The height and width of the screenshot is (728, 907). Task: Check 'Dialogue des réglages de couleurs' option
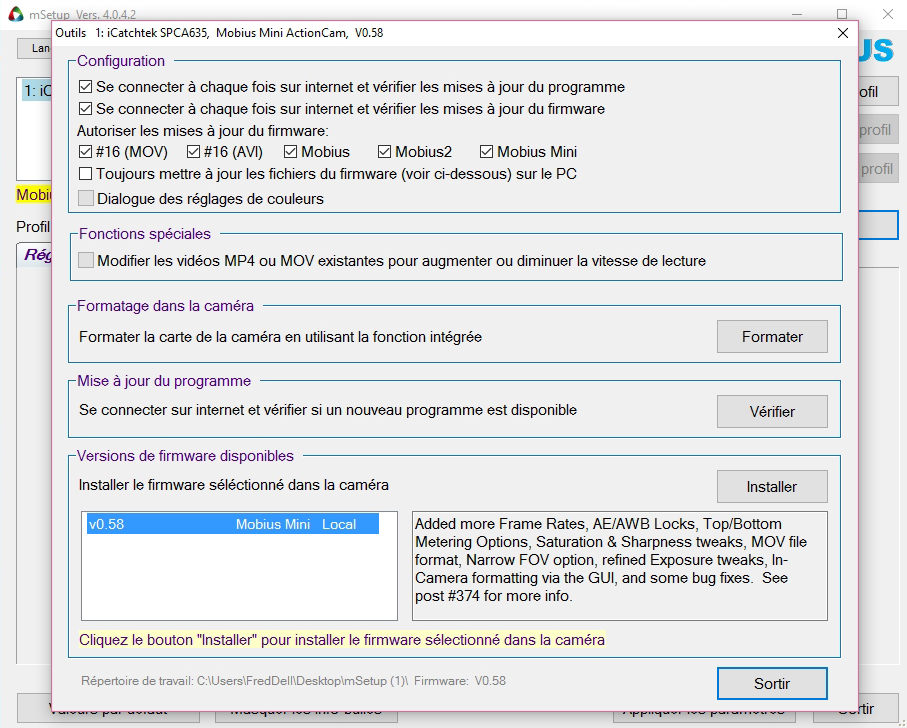pos(86,198)
